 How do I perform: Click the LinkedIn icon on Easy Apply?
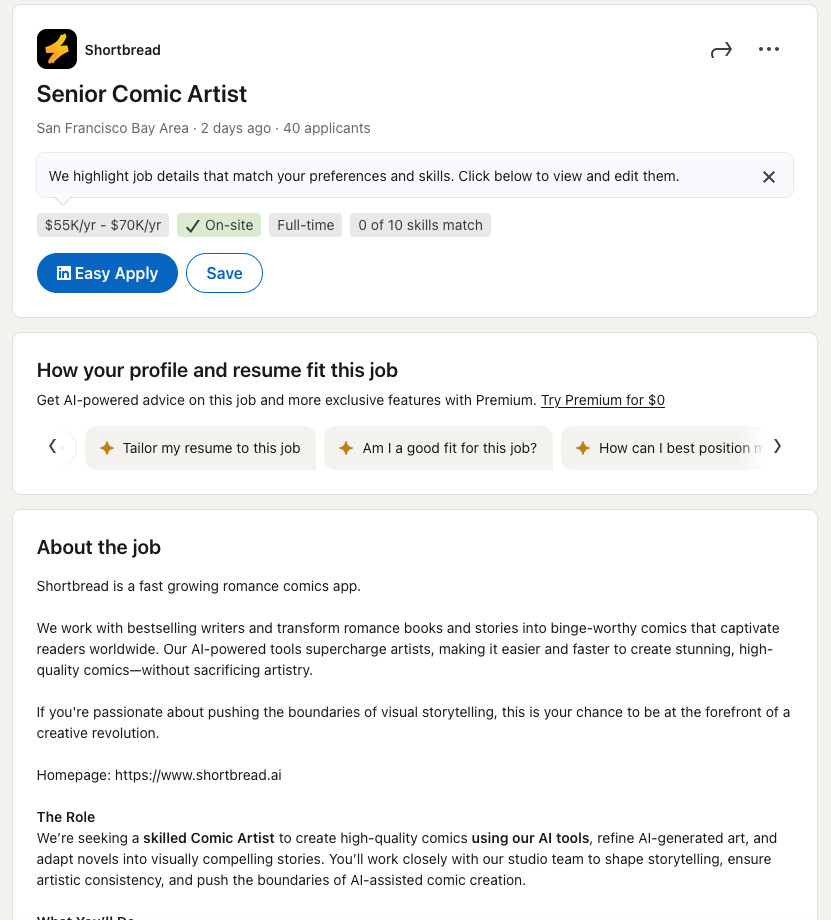(x=63, y=273)
